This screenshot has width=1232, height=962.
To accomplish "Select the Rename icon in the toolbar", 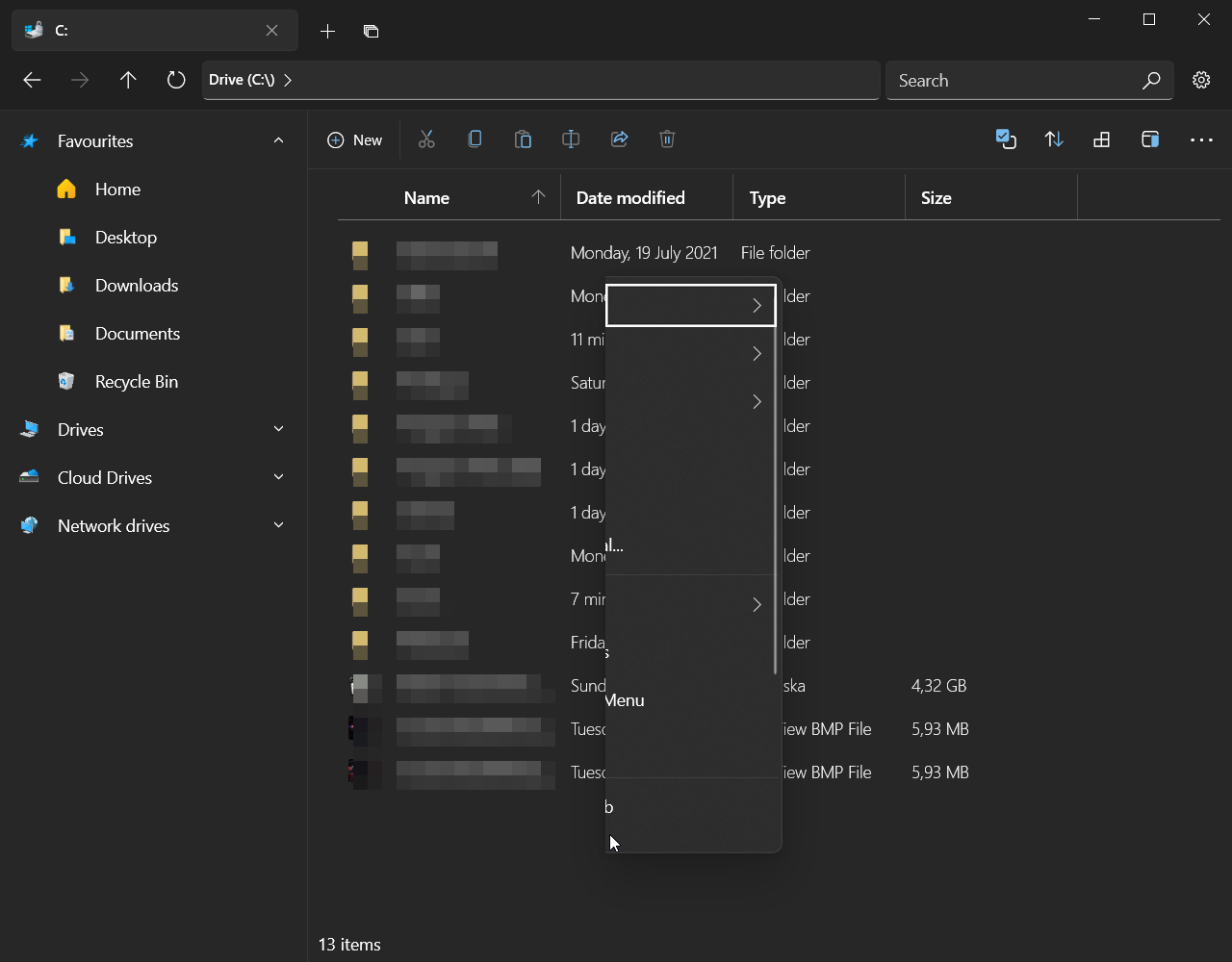I will (x=571, y=139).
